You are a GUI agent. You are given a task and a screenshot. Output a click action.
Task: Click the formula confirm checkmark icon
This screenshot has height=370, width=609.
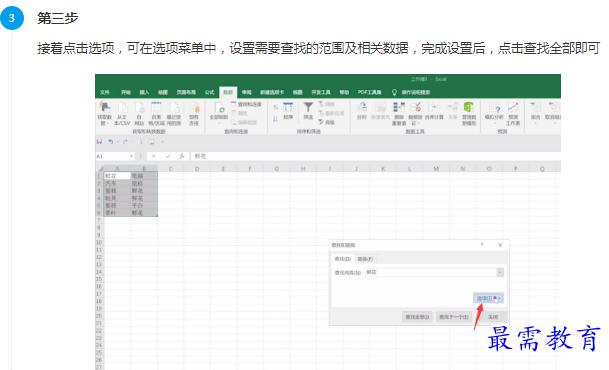pyautogui.click(x=168, y=156)
